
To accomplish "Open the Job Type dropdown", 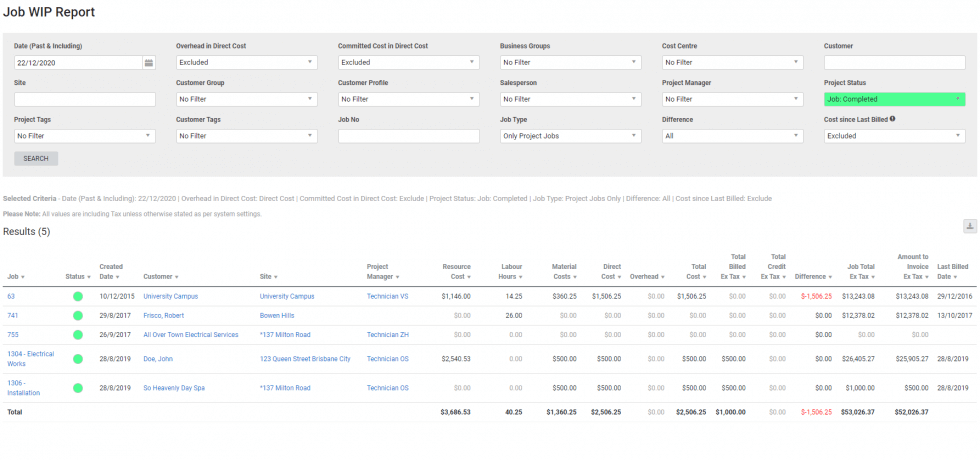I will 570,136.
